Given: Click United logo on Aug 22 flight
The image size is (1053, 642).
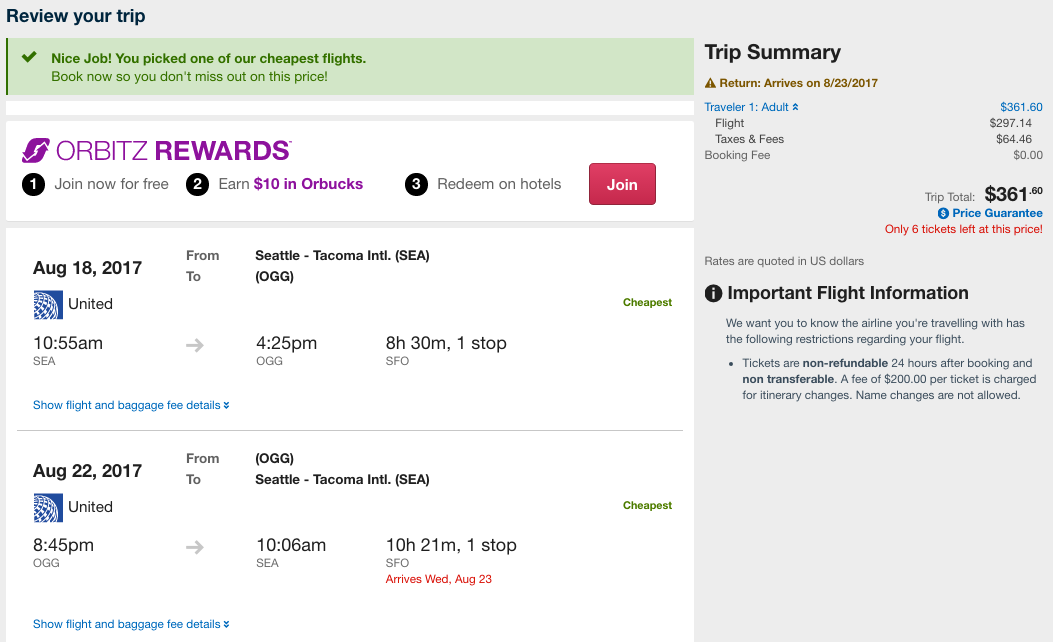Looking at the screenshot, I should coord(48,507).
